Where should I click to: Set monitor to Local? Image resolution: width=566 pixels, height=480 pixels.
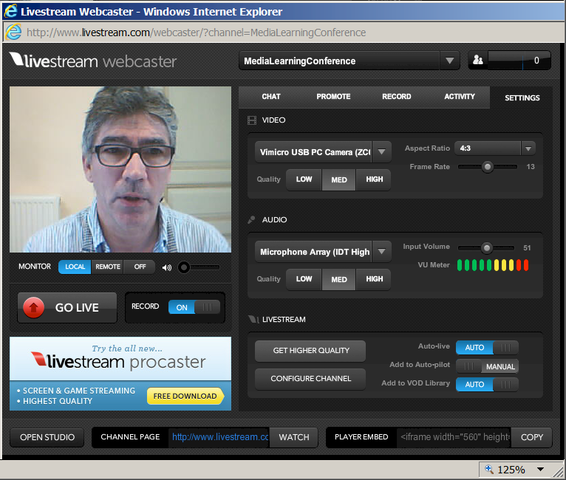tap(75, 267)
